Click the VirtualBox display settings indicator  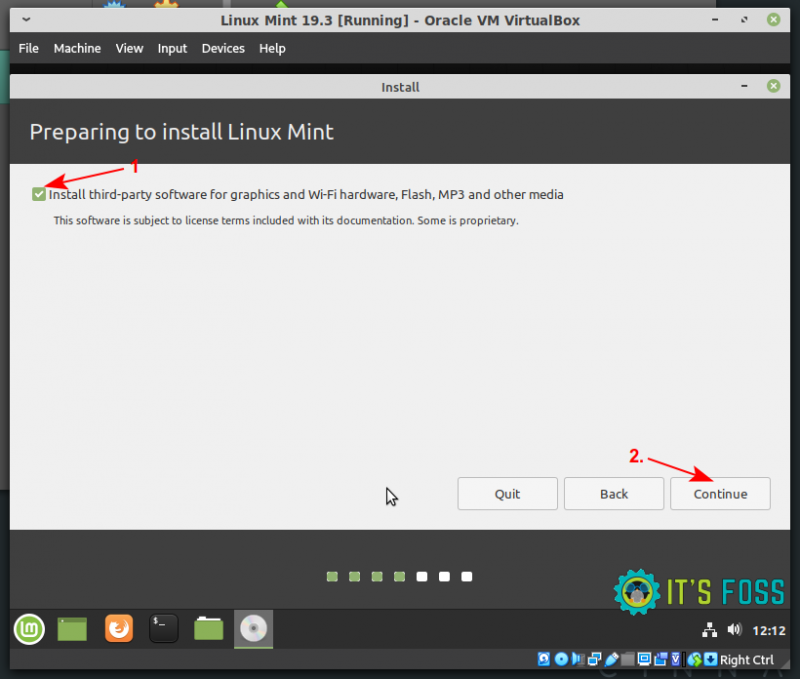644,659
